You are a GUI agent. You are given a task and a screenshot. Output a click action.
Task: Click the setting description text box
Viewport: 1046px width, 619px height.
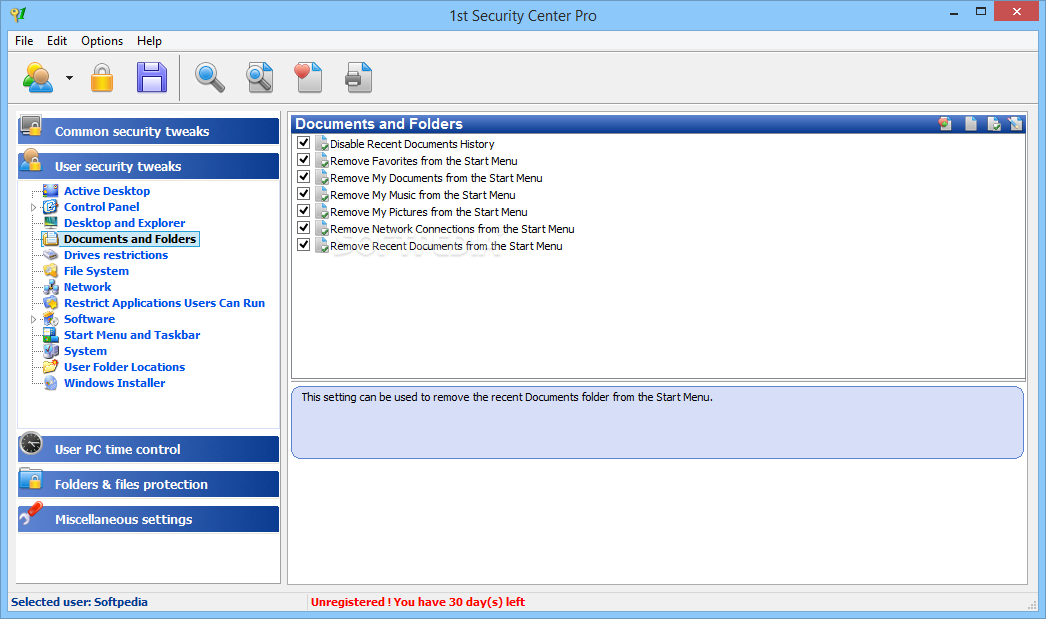657,422
